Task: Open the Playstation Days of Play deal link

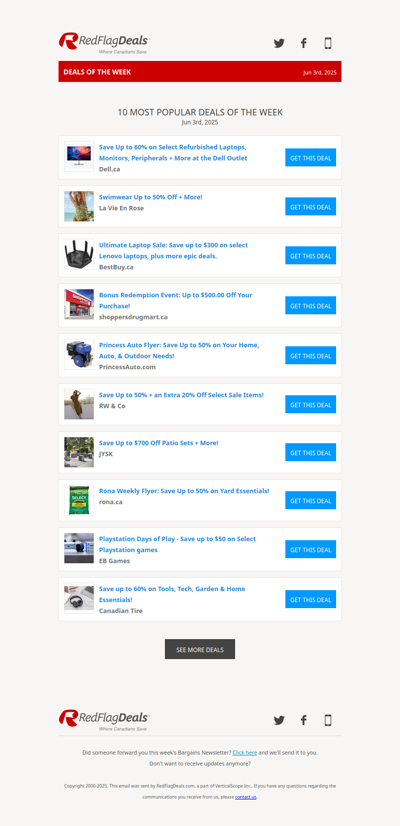Action: pos(178,544)
